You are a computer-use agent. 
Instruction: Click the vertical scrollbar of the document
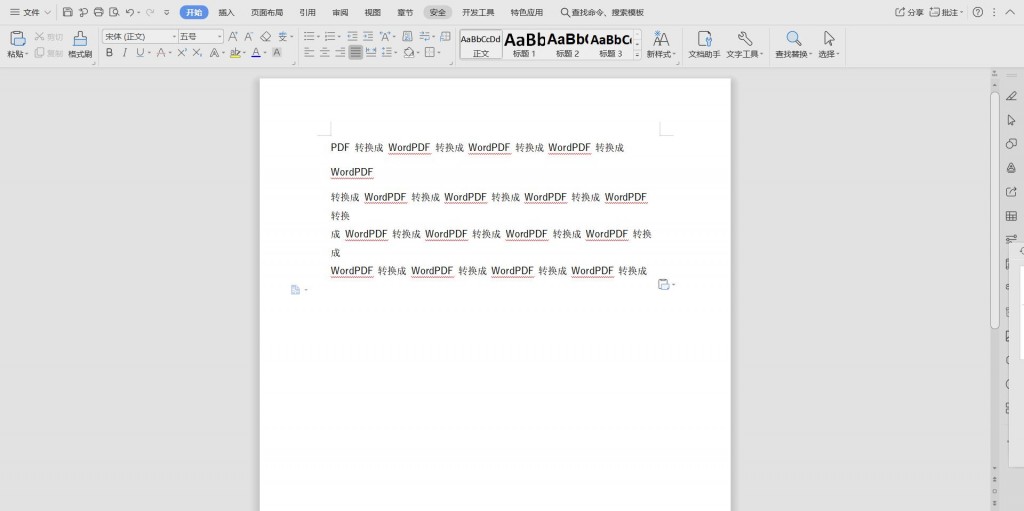[x=995, y=209]
